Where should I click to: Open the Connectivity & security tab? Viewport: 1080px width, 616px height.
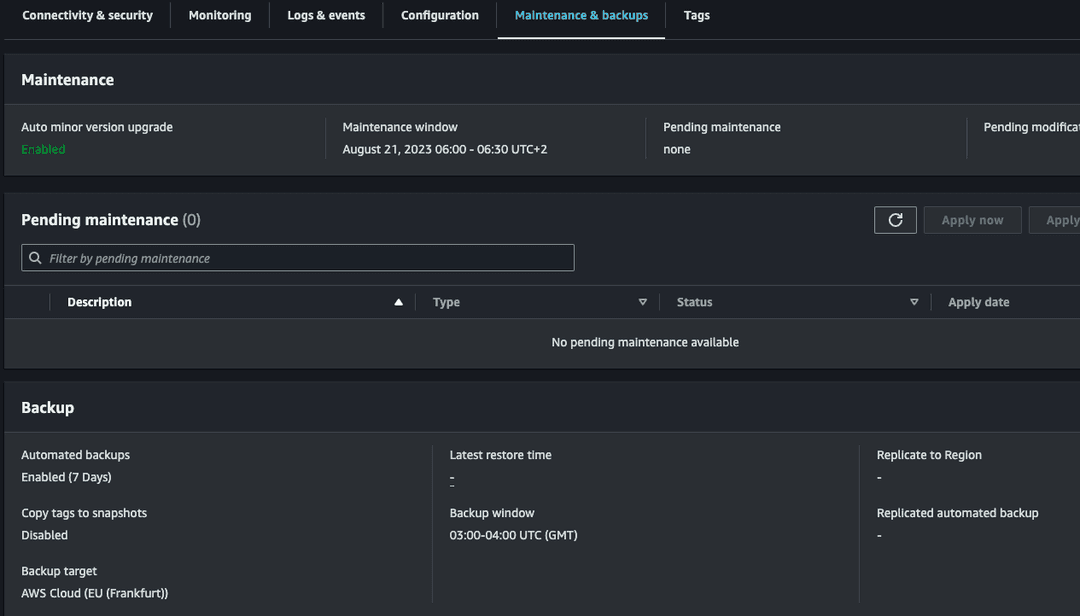click(87, 15)
